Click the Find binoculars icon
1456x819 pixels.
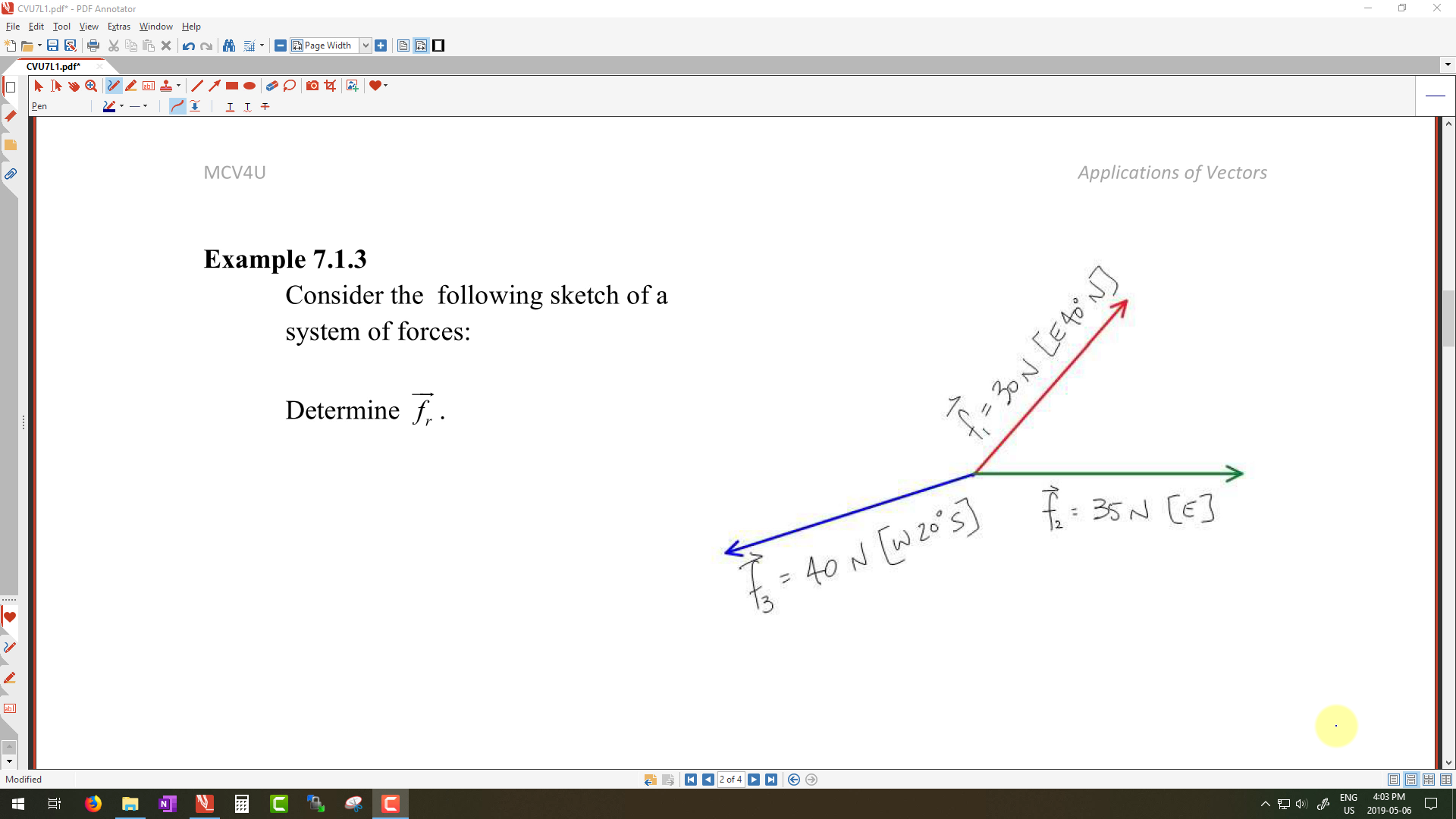coord(229,45)
